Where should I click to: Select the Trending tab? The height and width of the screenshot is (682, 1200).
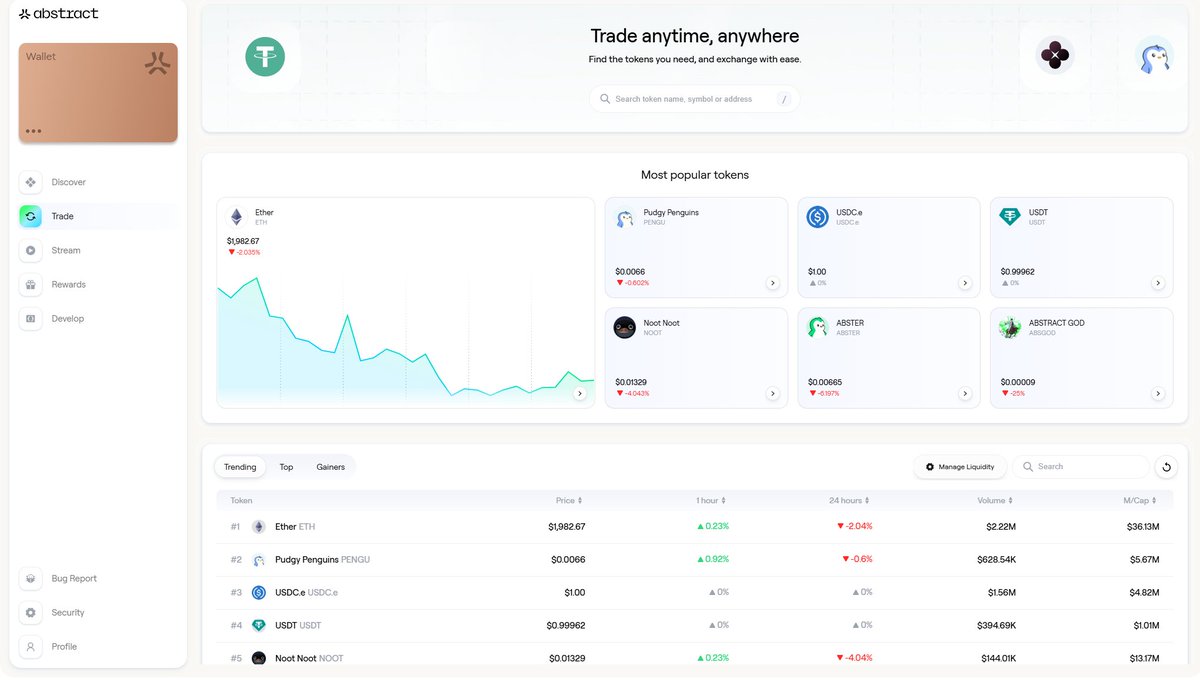pyautogui.click(x=240, y=467)
